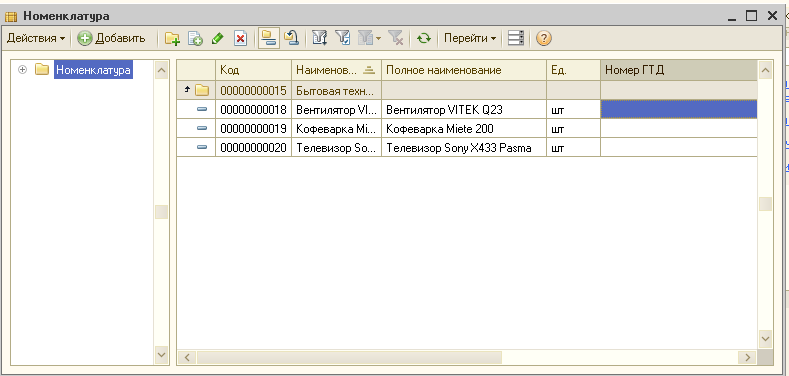The height and width of the screenshot is (376, 789).
Task: Click the move item to another group icon
Action: (x=291, y=38)
